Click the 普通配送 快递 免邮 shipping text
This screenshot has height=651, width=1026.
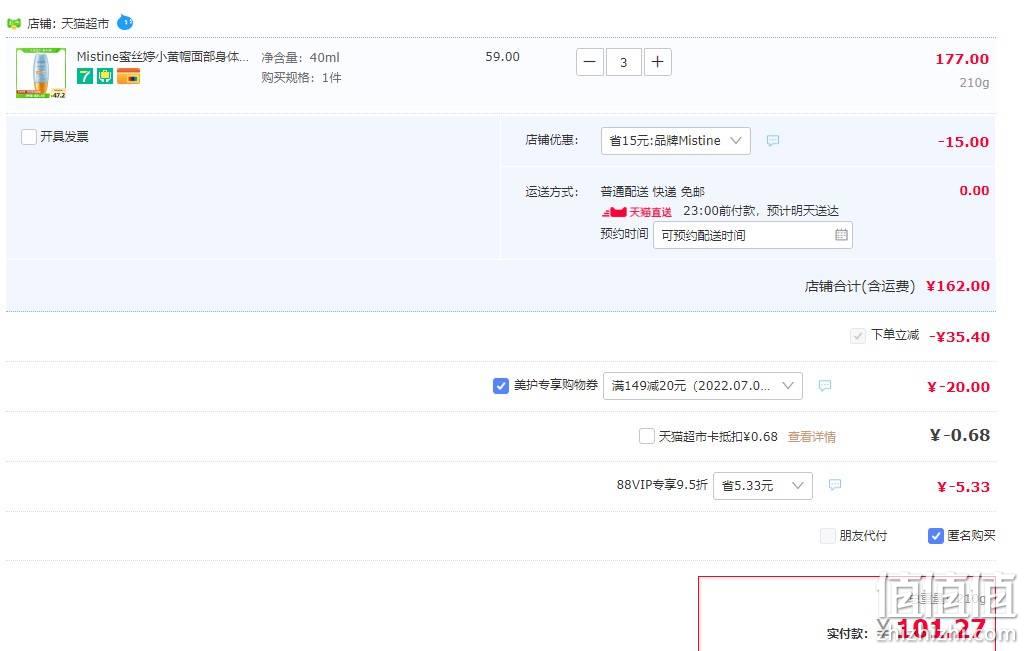(x=652, y=192)
